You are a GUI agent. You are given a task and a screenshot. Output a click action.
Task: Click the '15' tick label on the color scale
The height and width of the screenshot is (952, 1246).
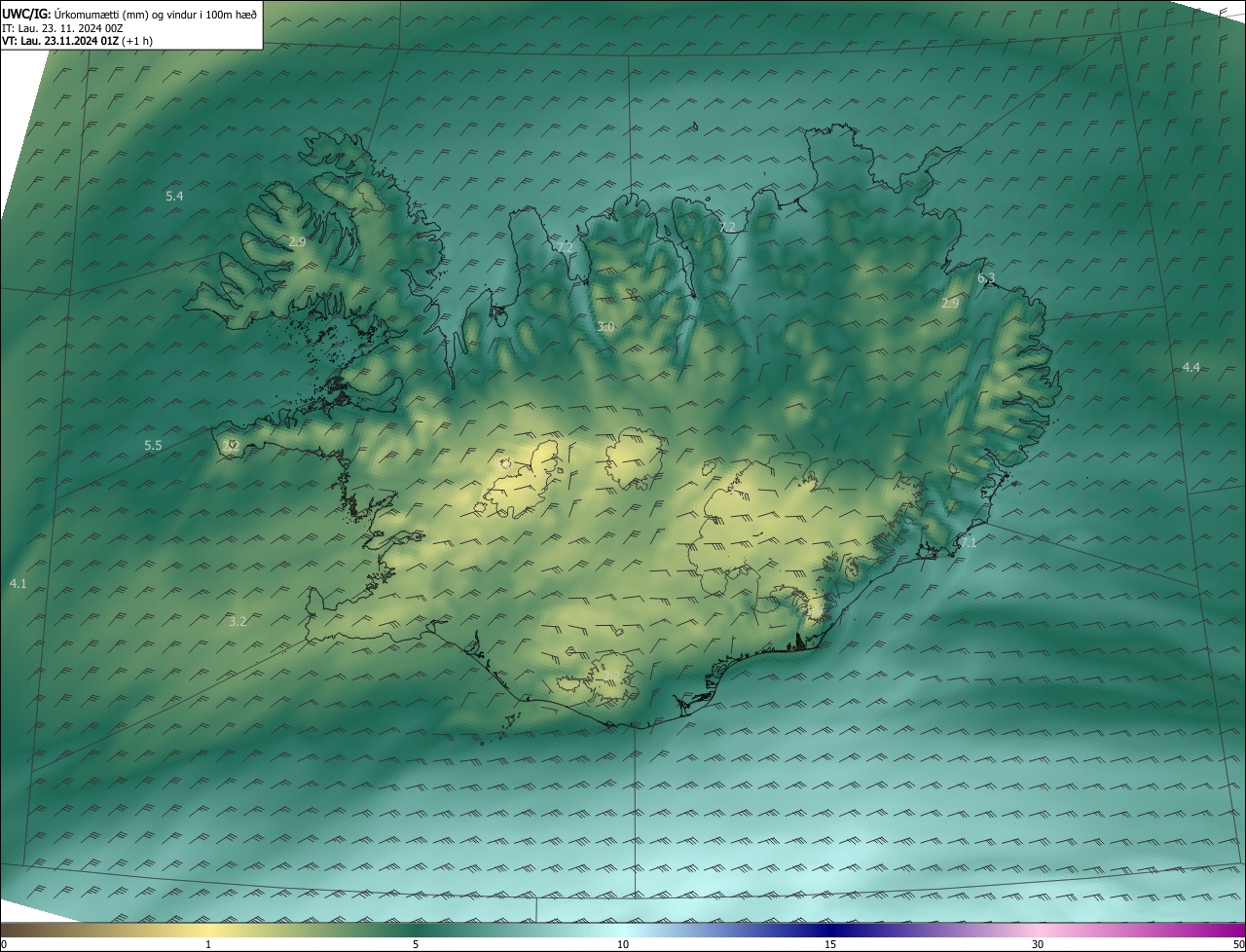pyautogui.click(x=830, y=945)
